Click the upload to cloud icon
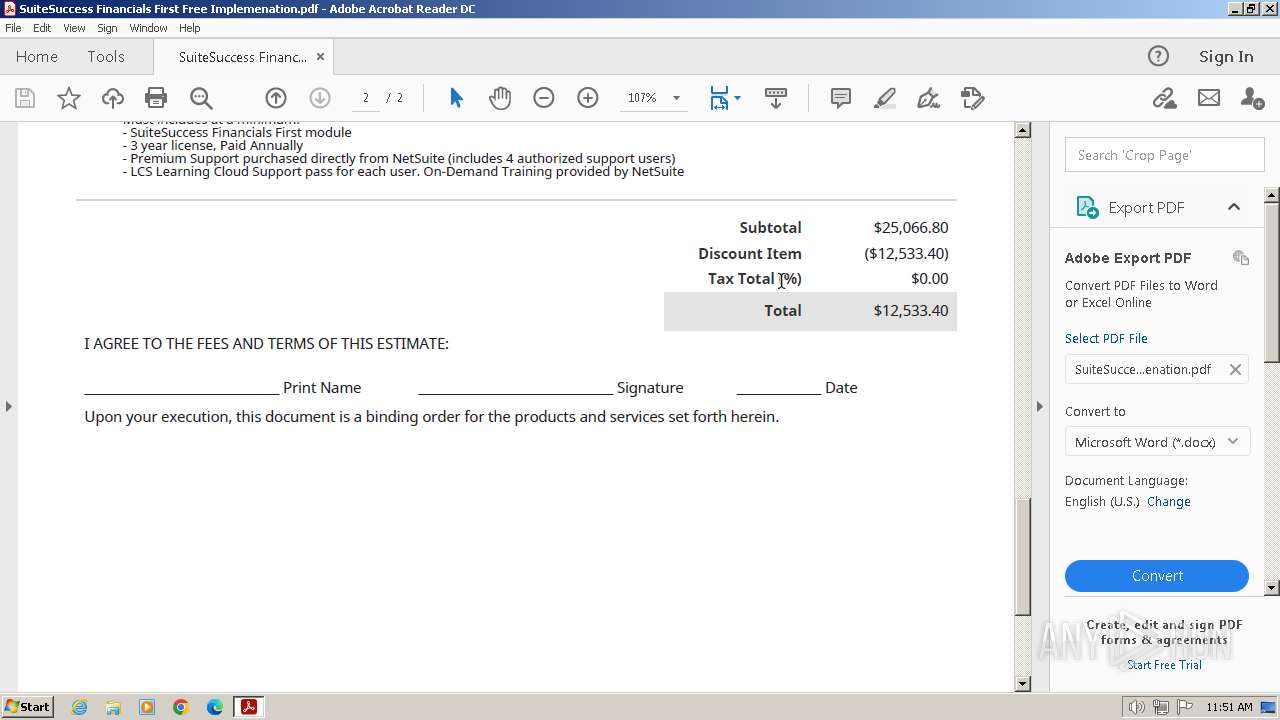Viewport: 1280px width, 720px height. [x=113, y=98]
